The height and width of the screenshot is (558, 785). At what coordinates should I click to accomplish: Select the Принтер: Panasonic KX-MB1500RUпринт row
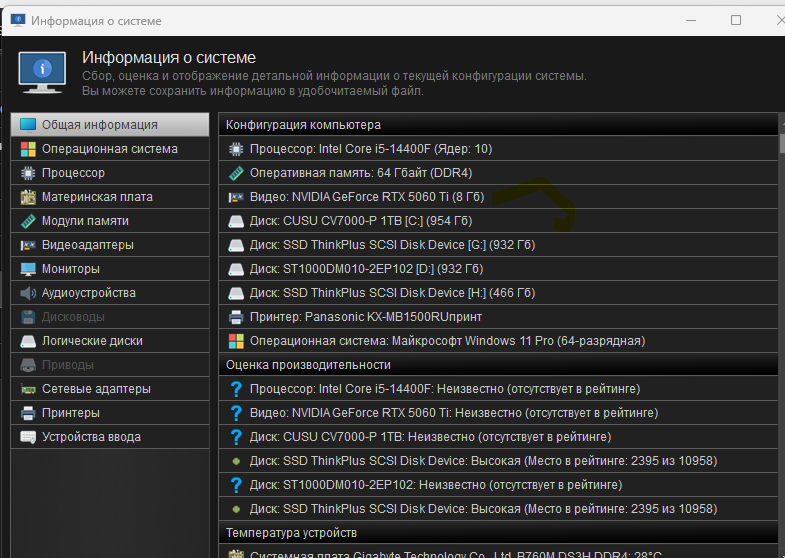(x=498, y=317)
